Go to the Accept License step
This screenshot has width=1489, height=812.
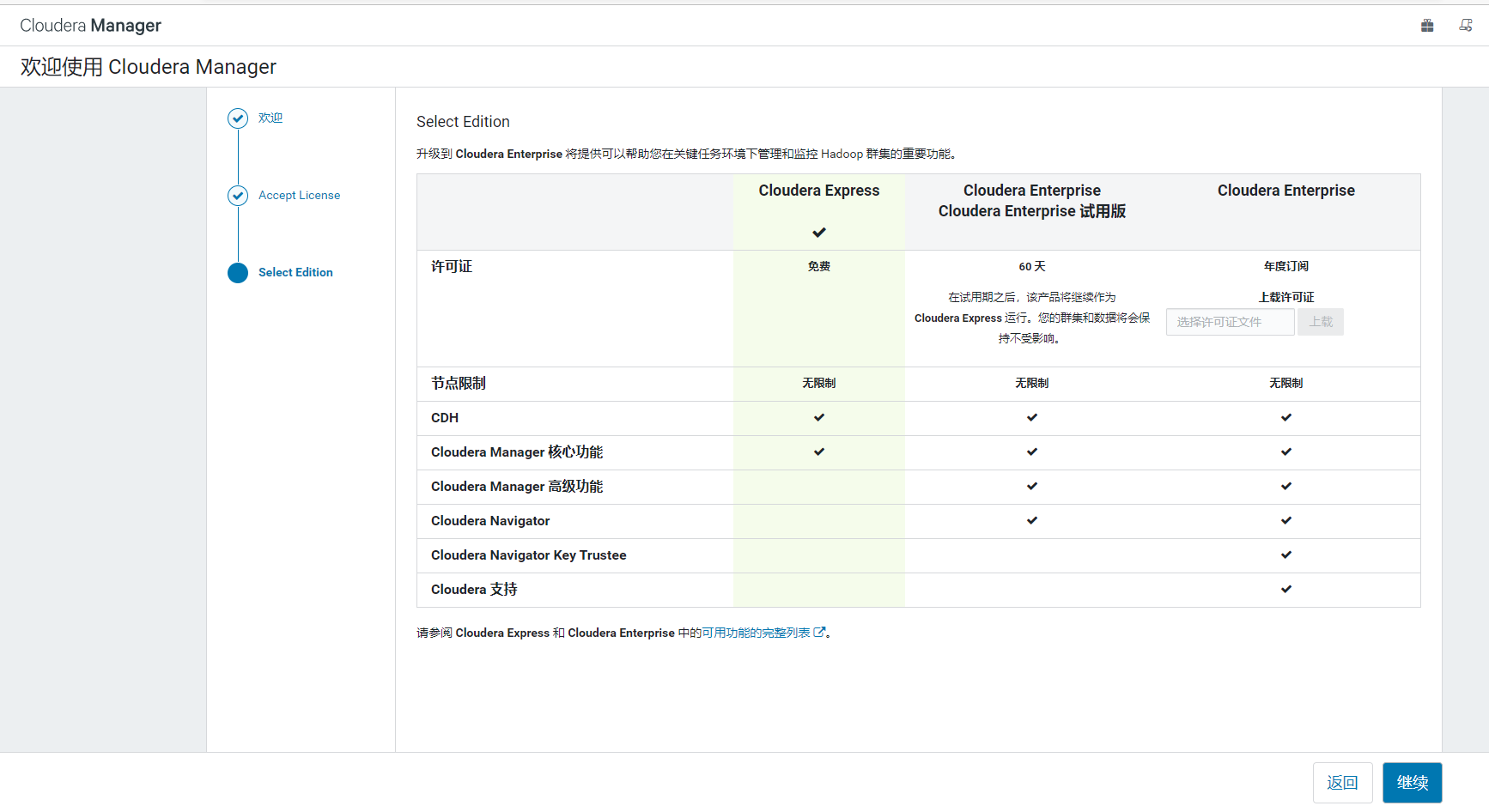pyautogui.click(x=299, y=195)
